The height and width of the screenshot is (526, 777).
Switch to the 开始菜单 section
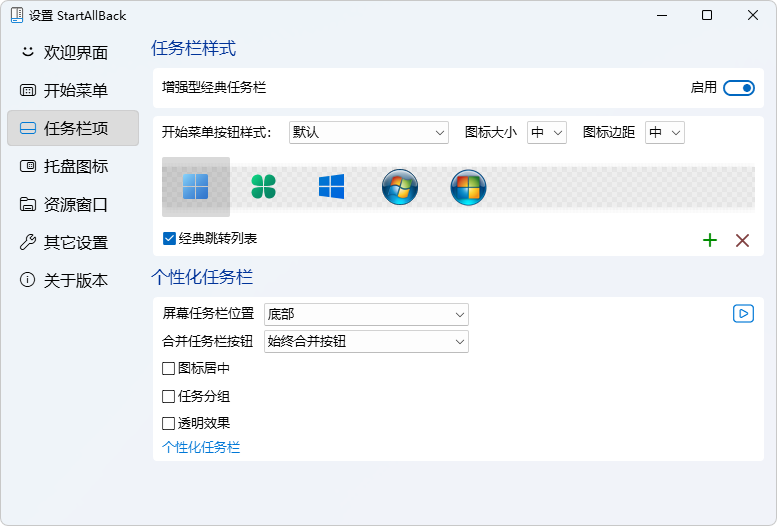[73, 90]
